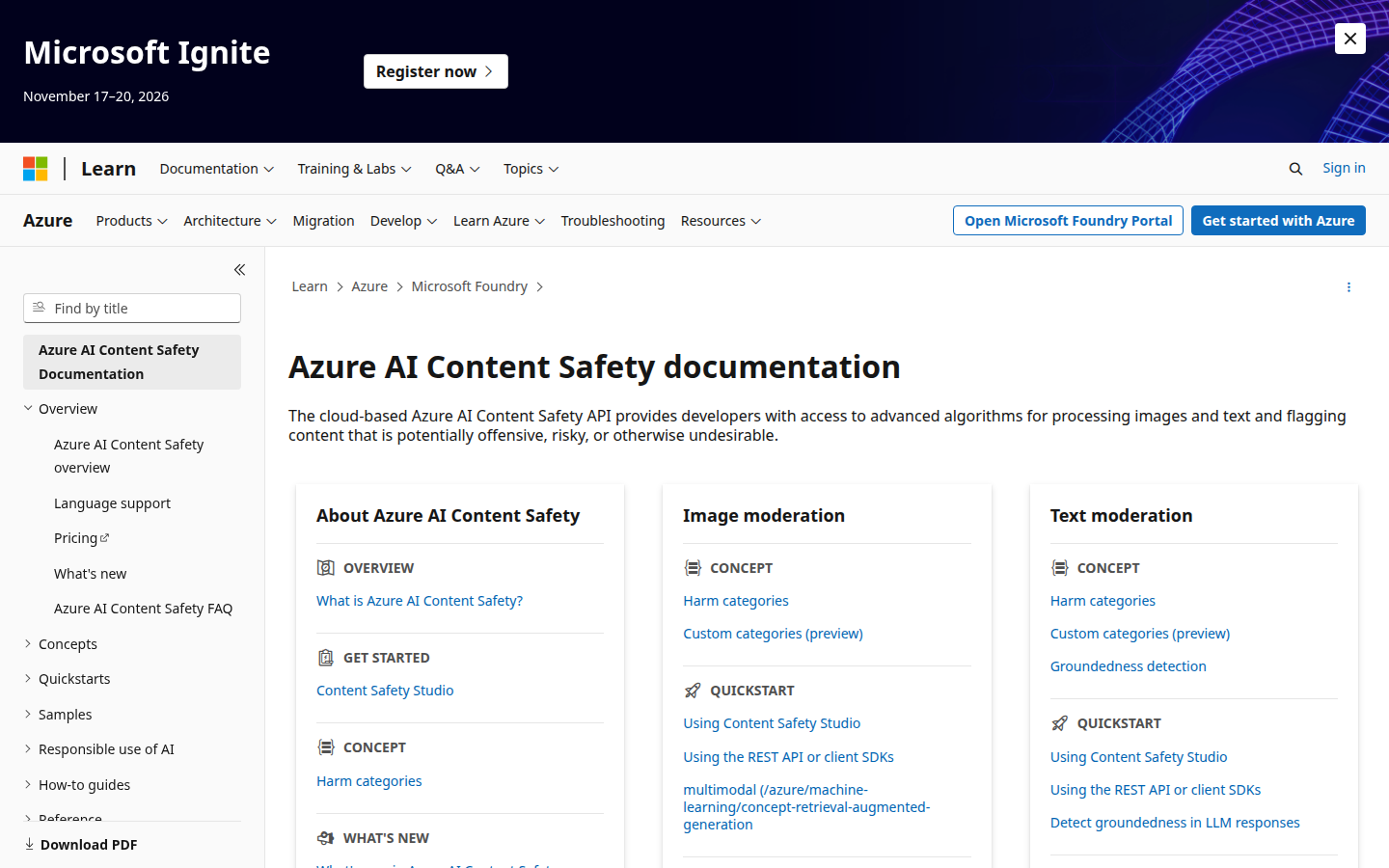Open Azure AI Content Safety overview item
This screenshot has width=1389, height=868.
point(128,456)
